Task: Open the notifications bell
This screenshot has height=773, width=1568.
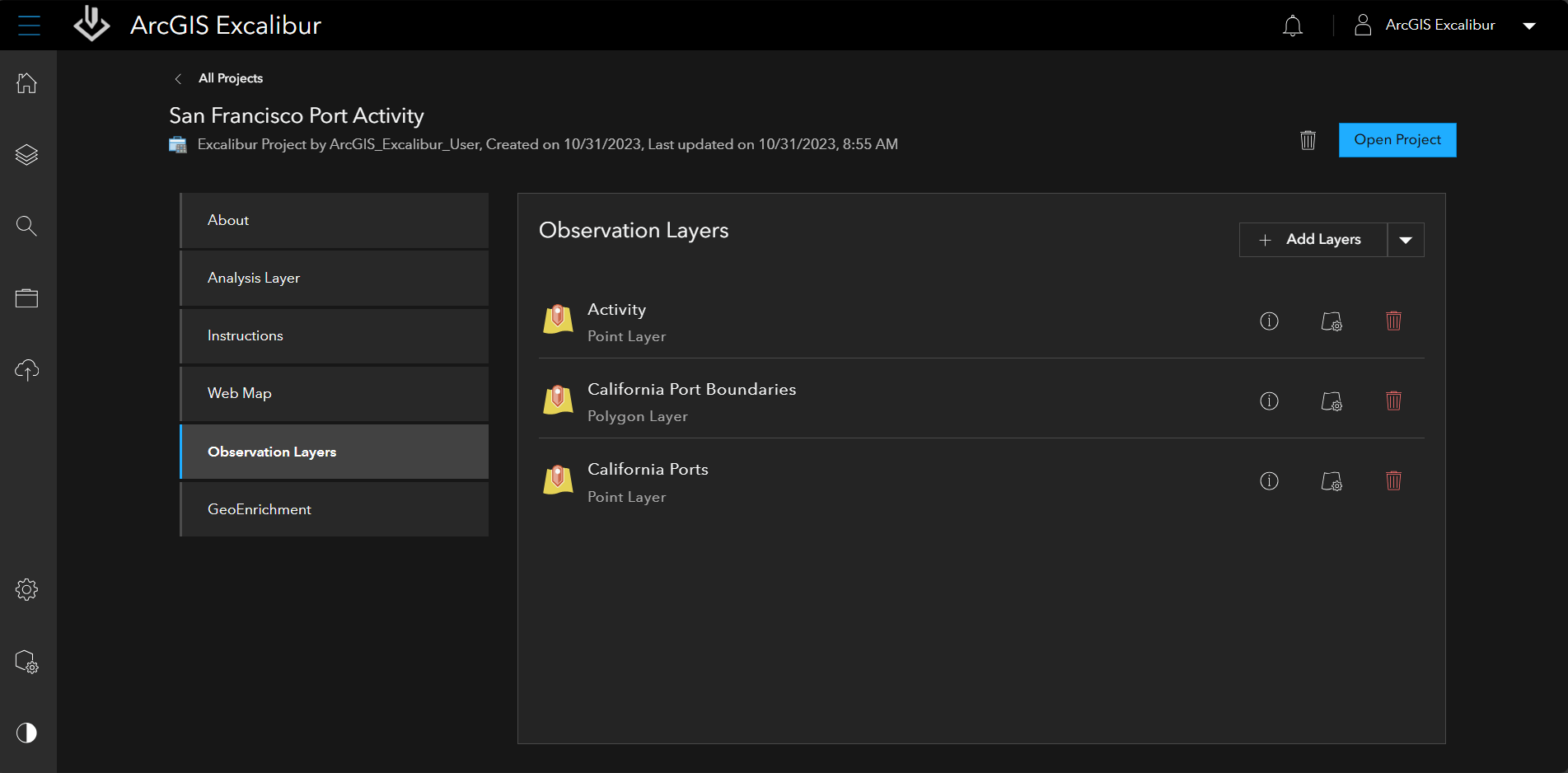Action: [x=1292, y=26]
